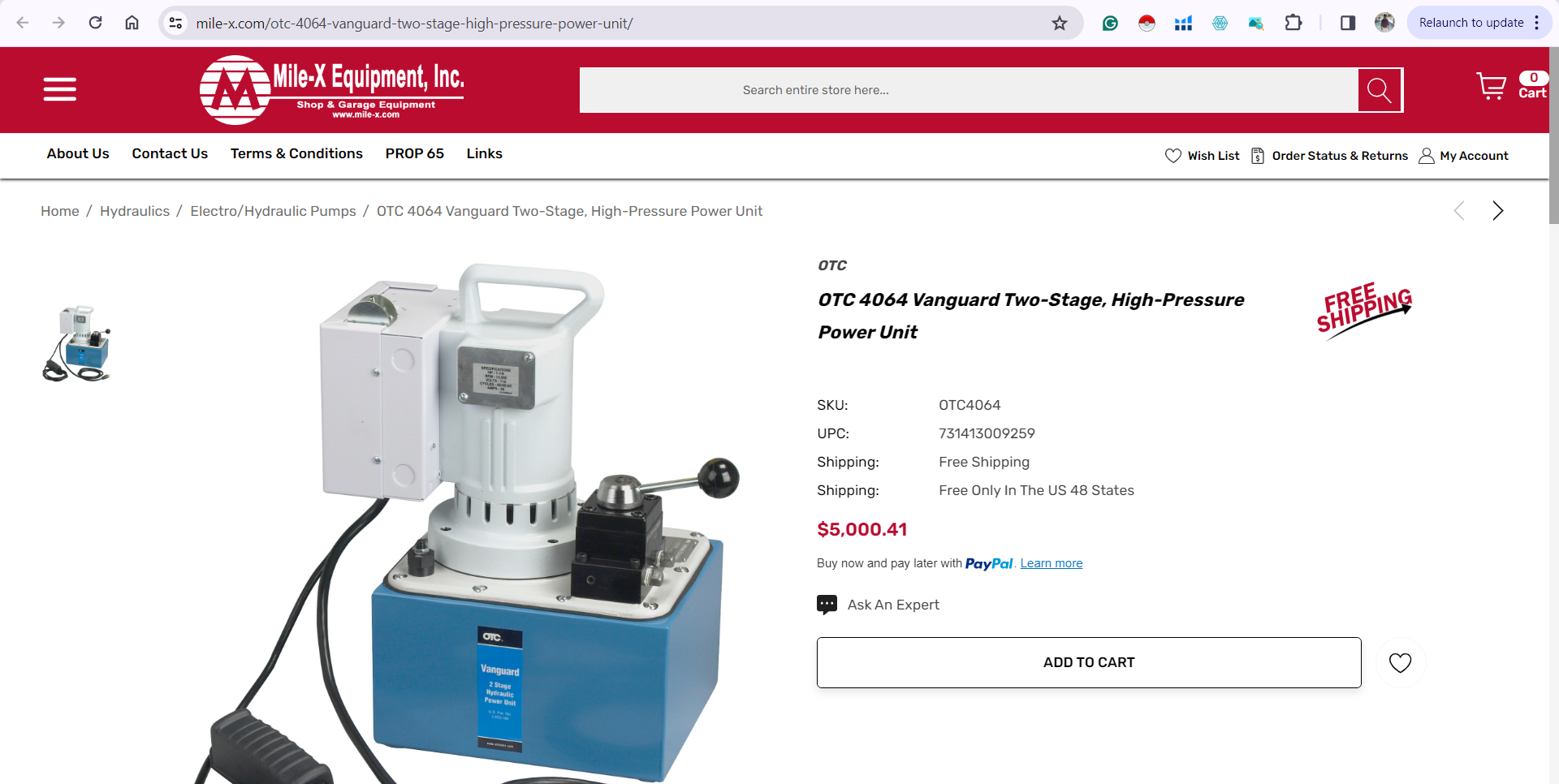Bookmark this page with the star icon
This screenshot has width=1559, height=784.
(x=1059, y=23)
